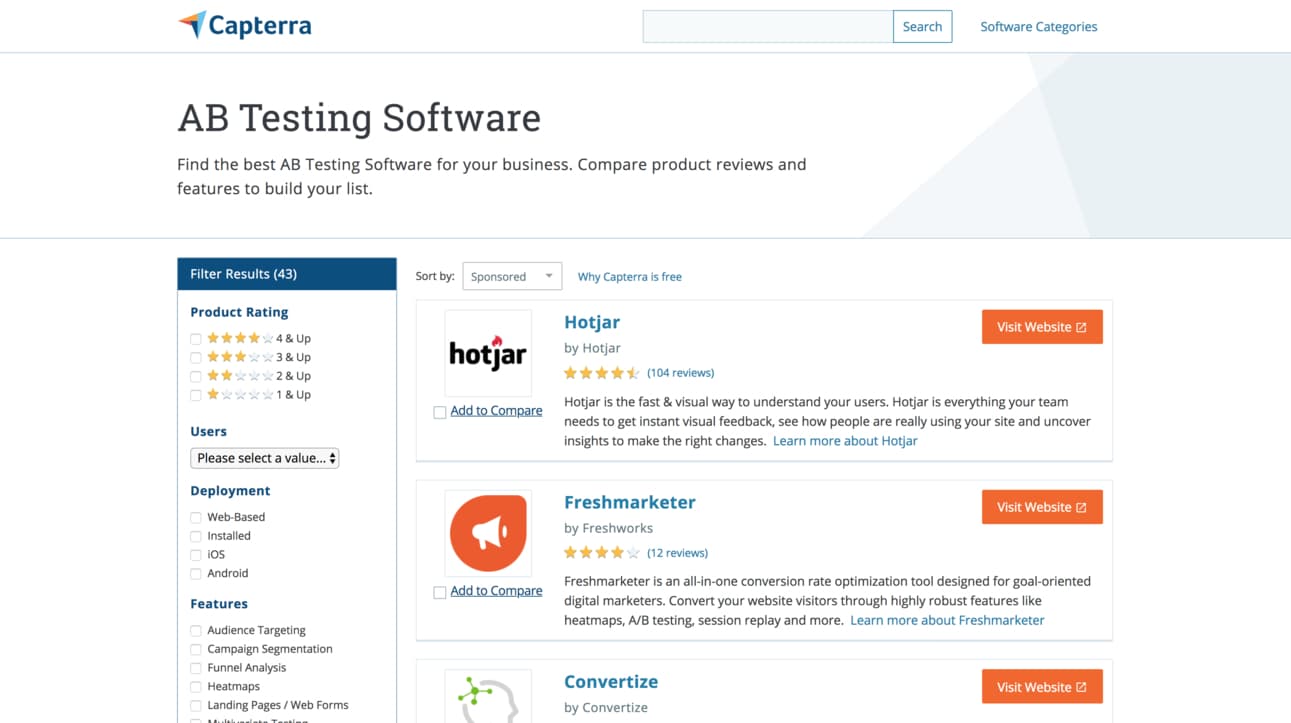1291x723 pixels.
Task: Click the AB Testing Software heading
Action: click(359, 118)
